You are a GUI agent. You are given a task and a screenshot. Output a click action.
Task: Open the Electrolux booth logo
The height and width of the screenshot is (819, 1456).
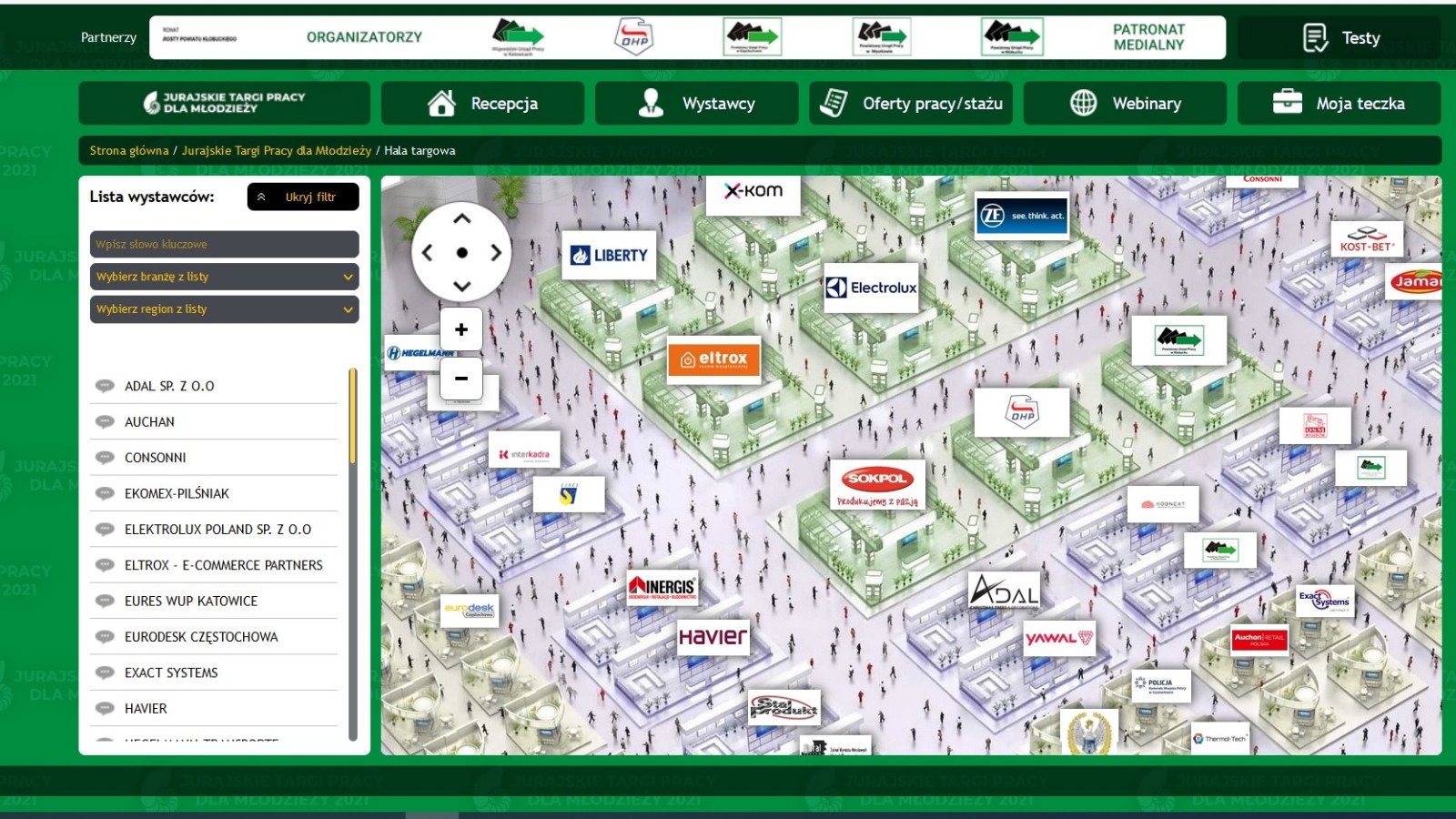[x=871, y=288]
